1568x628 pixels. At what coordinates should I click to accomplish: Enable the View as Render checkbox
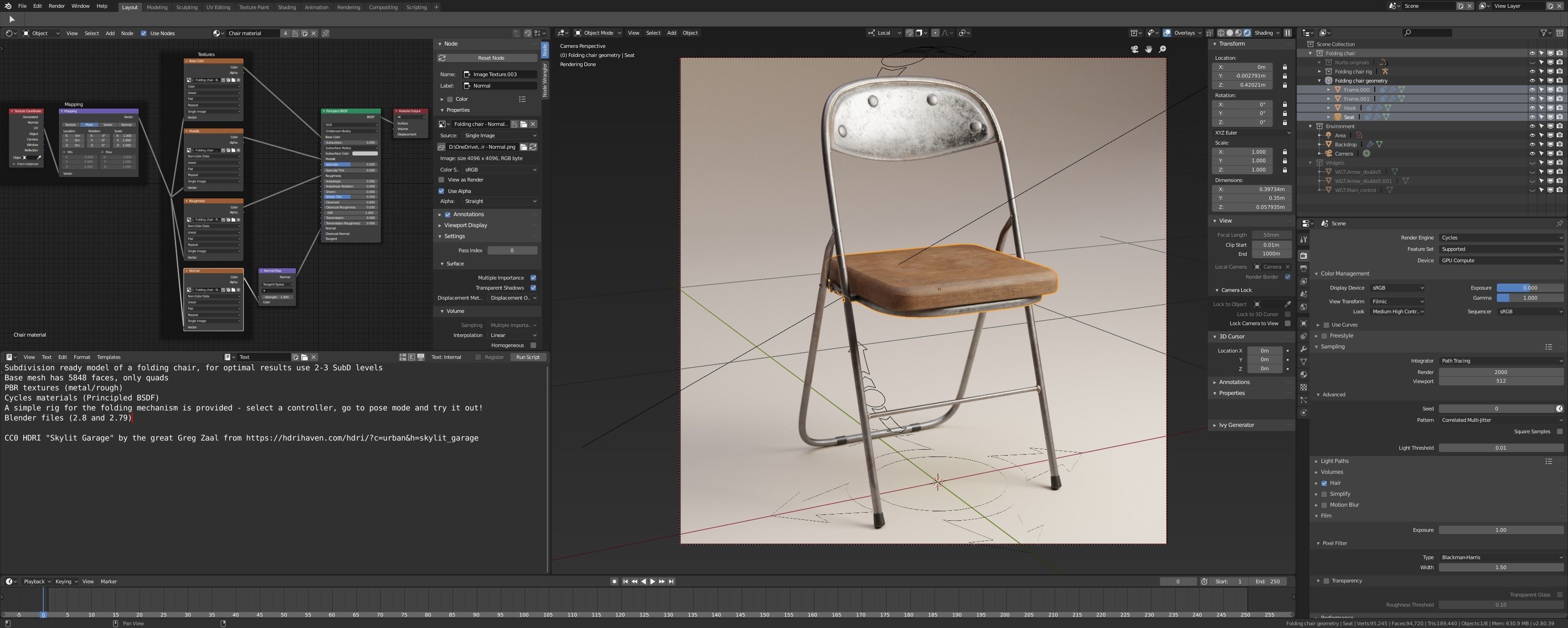pos(441,180)
